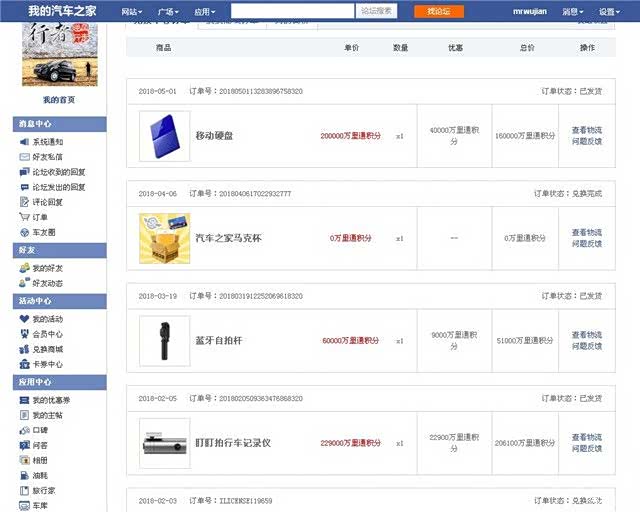This screenshot has height=512, width=640.
Task: Click the 兑换商城 gift icon
Action: tap(24, 349)
